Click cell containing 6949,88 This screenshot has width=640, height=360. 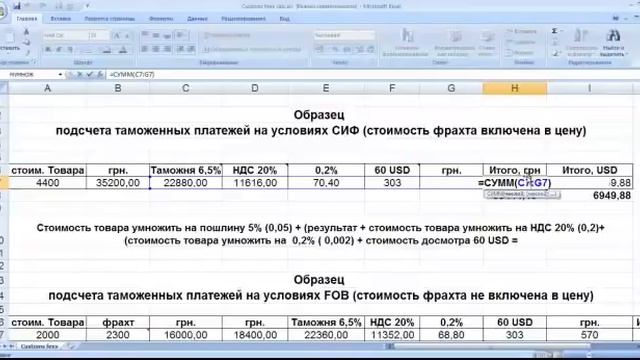(590, 196)
